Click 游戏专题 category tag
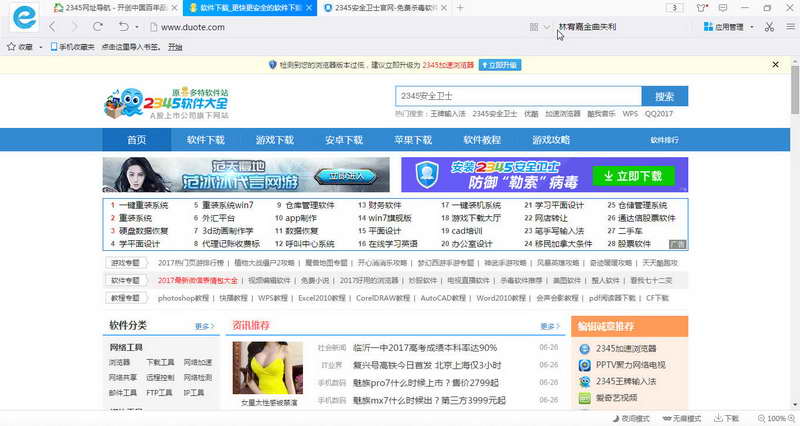The width and height of the screenshot is (800, 426). pos(126,263)
